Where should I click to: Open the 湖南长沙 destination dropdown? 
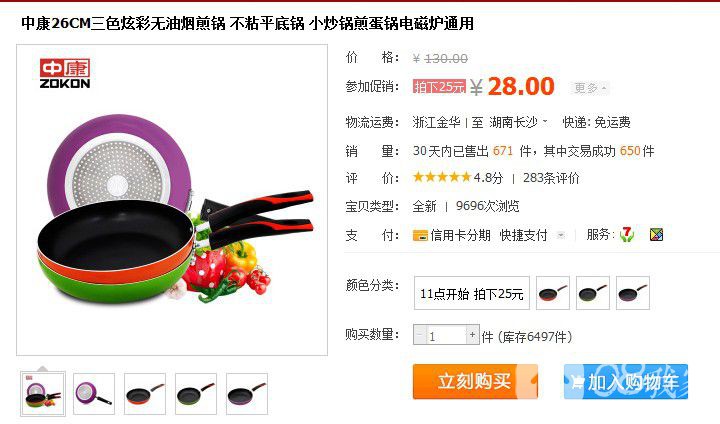pos(518,122)
